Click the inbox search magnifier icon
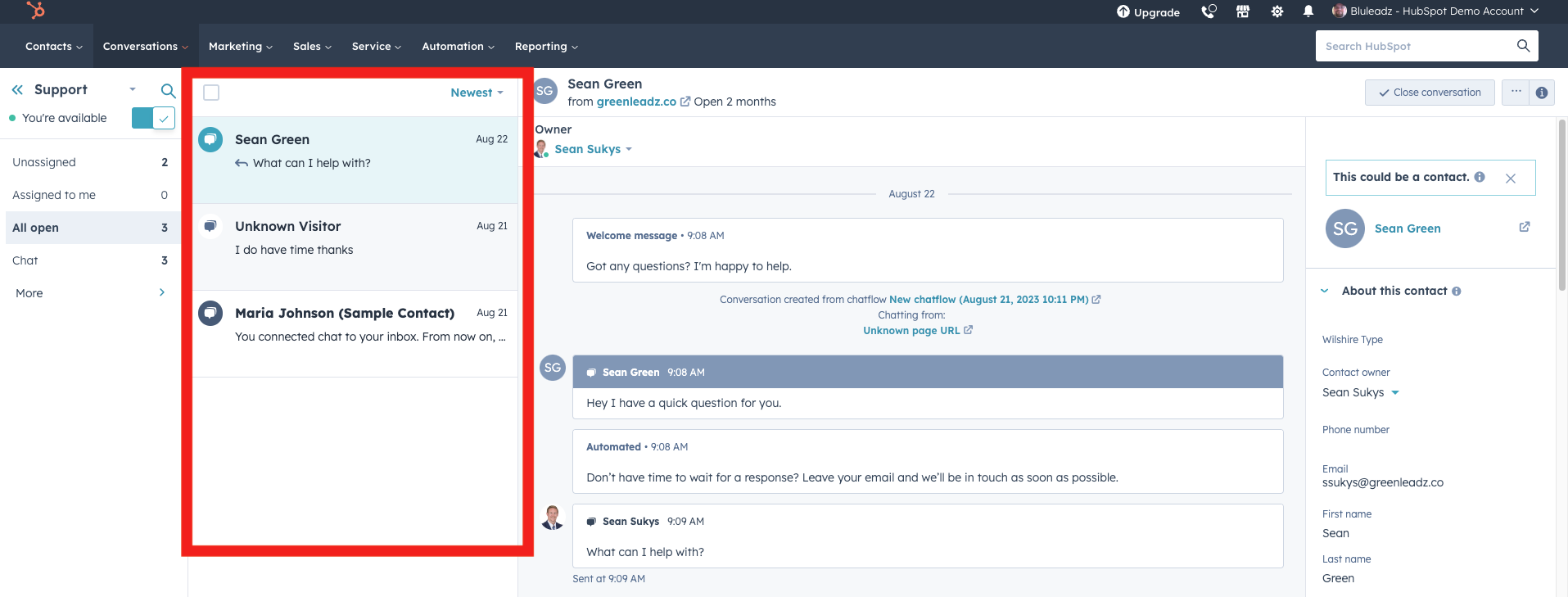The height and width of the screenshot is (597, 1568). coord(168,91)
